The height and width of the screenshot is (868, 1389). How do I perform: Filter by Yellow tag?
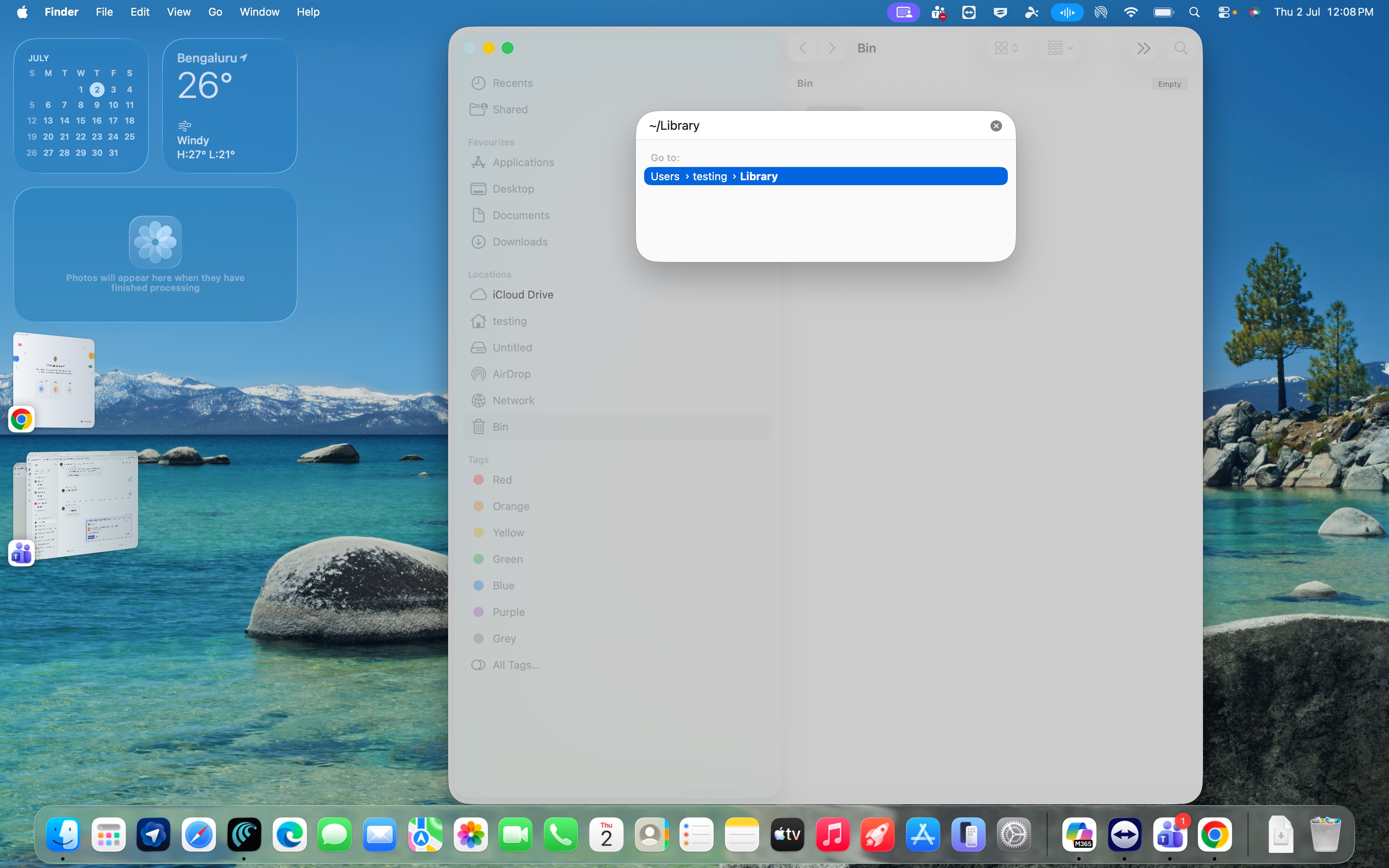(x=618, y=533)
